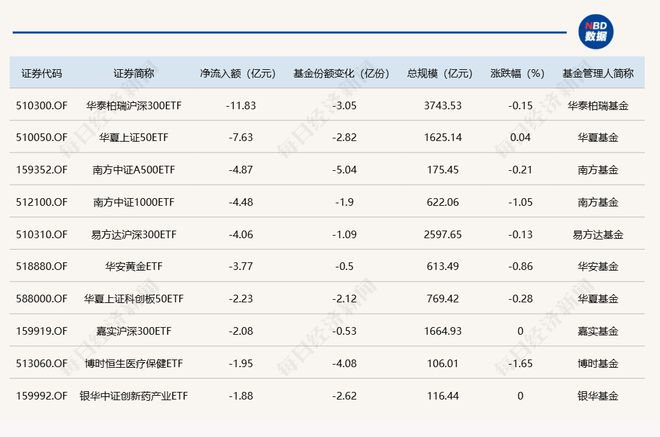Click net inflow value -11.83

[x=241, y=105]
